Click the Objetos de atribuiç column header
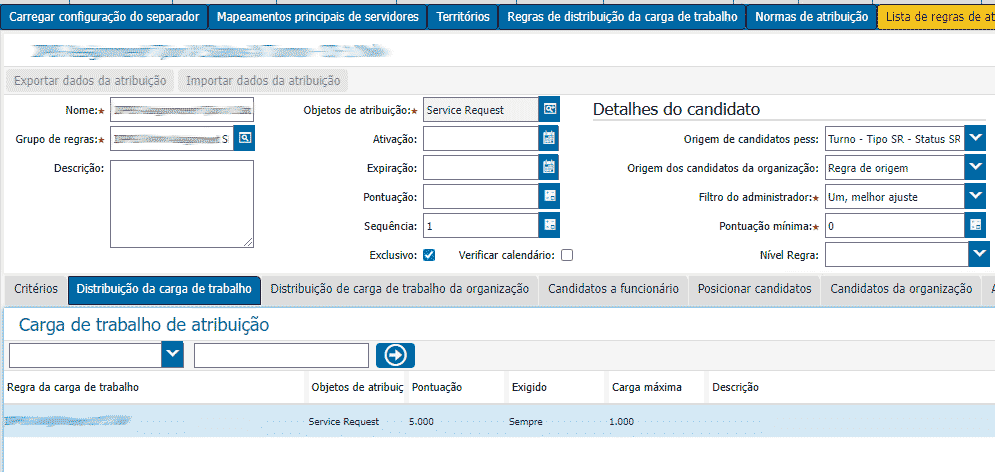The height and width of the screenshot is (472, 995). coord(357,387)
